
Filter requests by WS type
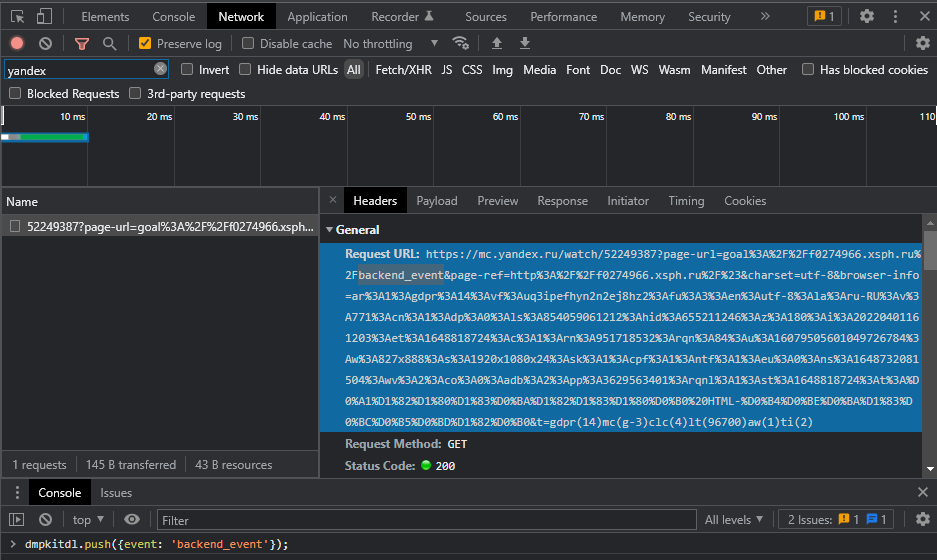639,70
